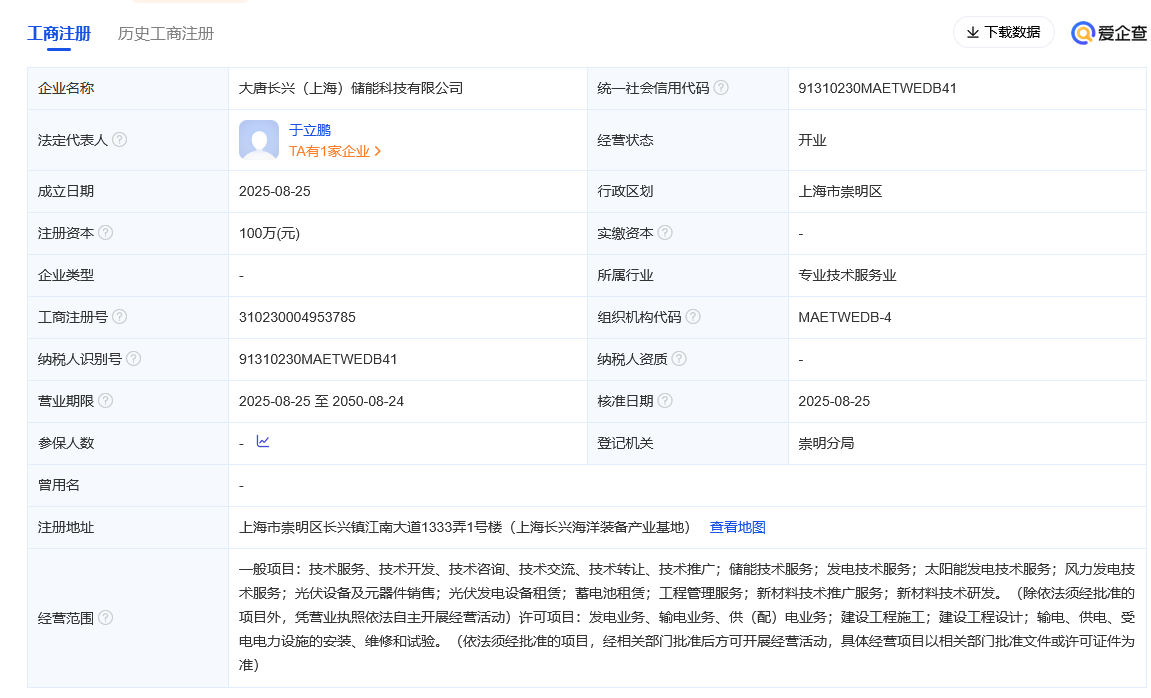
Task: Expand the TA有1家企业 link
Action: 335,151
